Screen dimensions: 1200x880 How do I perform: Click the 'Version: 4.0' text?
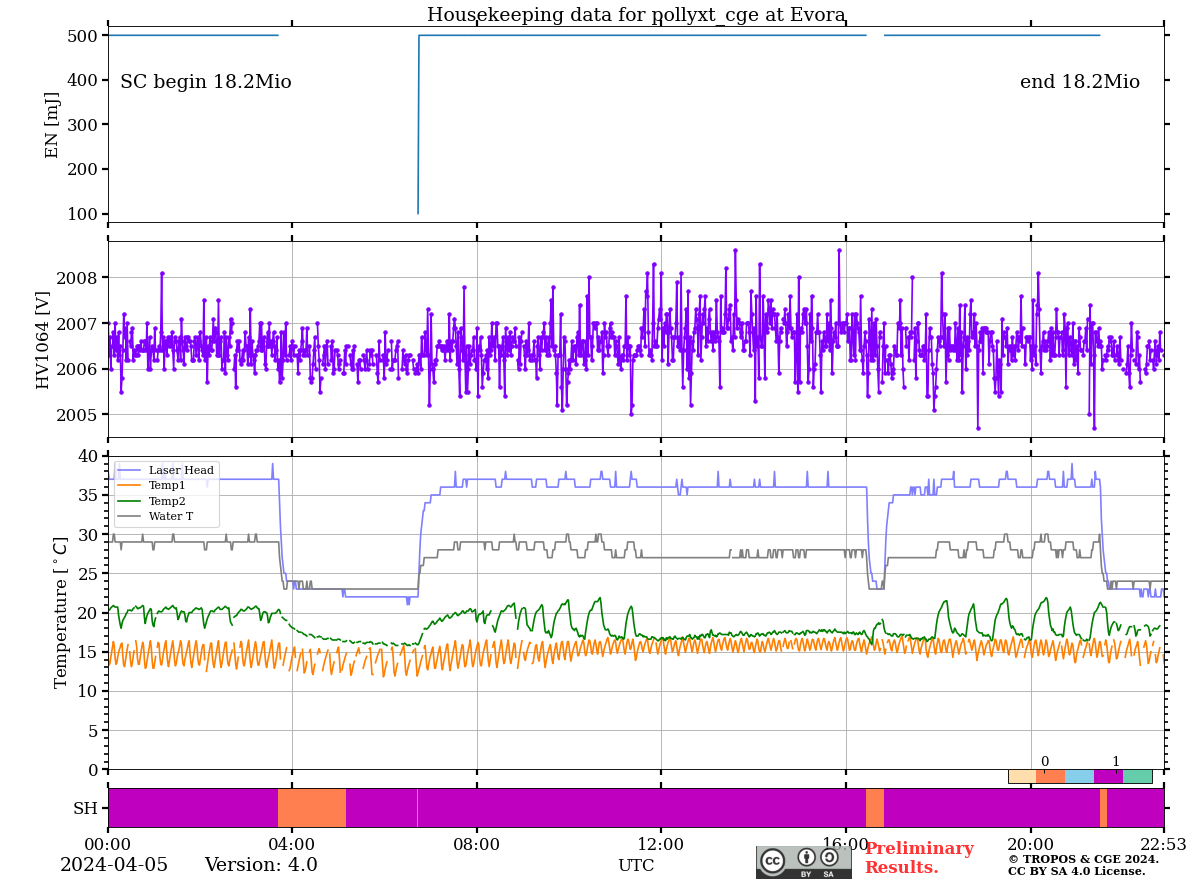click(x=261, y=865)
